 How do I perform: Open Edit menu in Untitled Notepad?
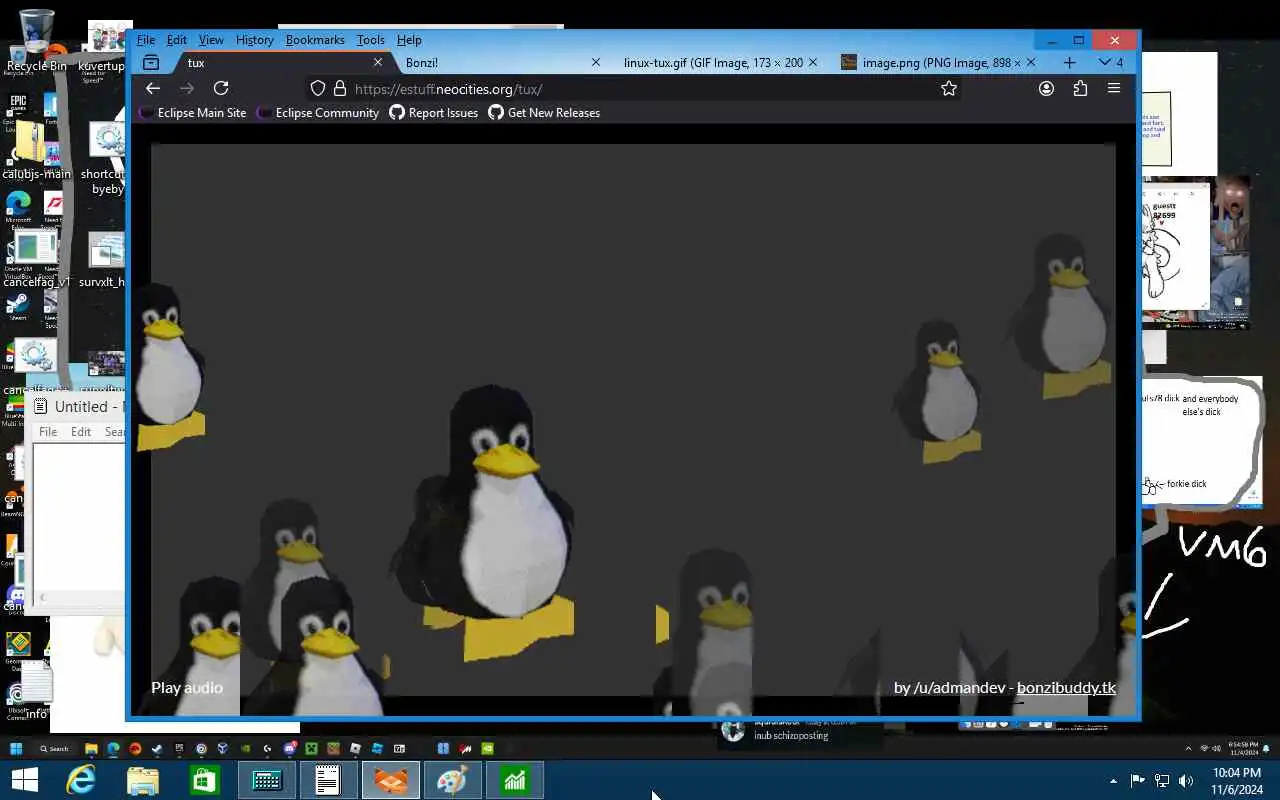[x=81, y=432]
